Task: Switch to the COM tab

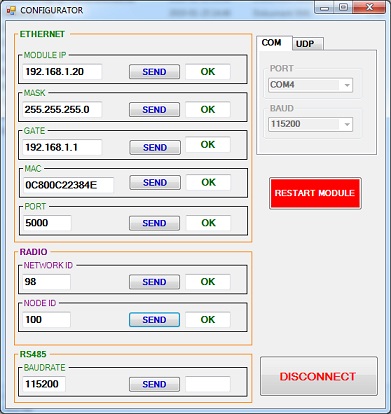Action: coord(274,43)
